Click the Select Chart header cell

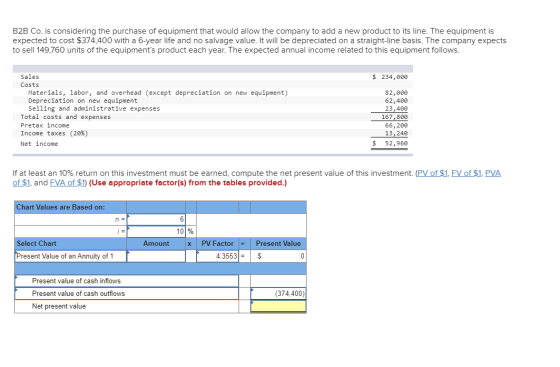point(70,243)
